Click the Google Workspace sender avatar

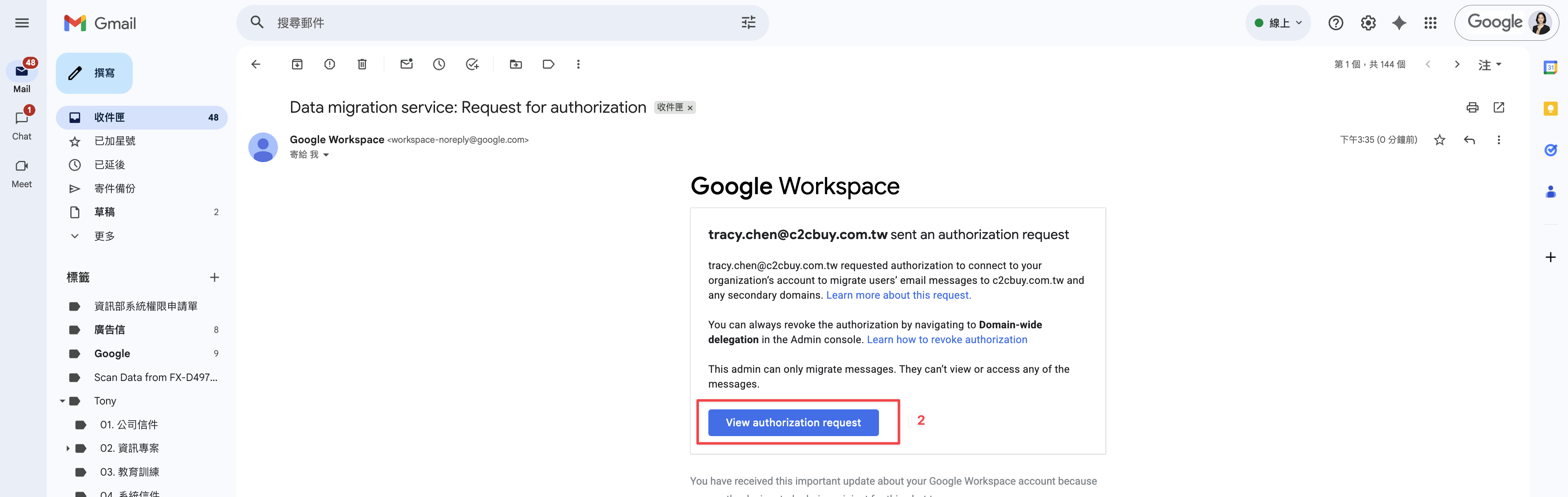(263, 147)
